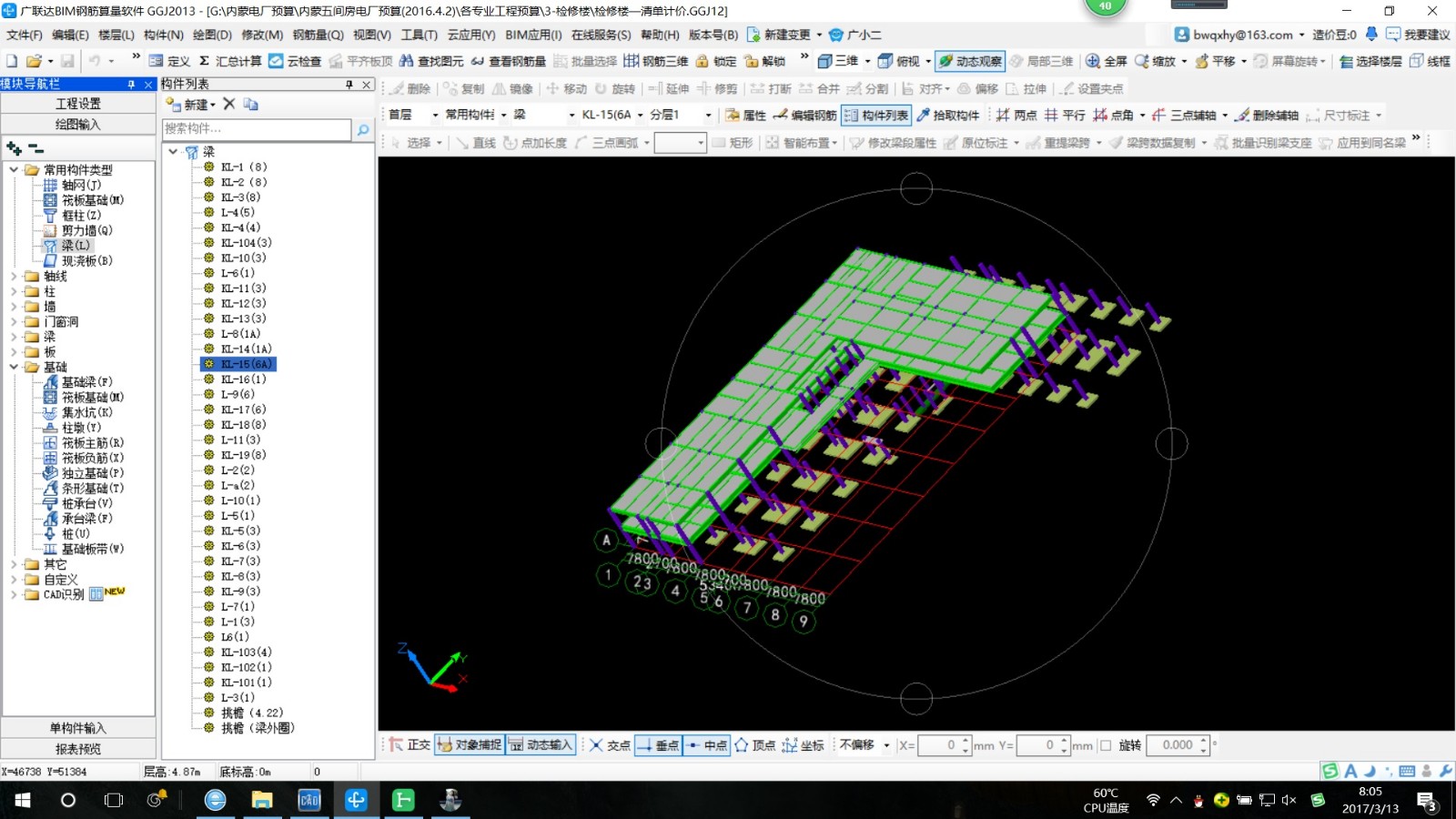The image size is (1456, 819).
Task: Collapse the 基础 tree folder
Action: 14,367
